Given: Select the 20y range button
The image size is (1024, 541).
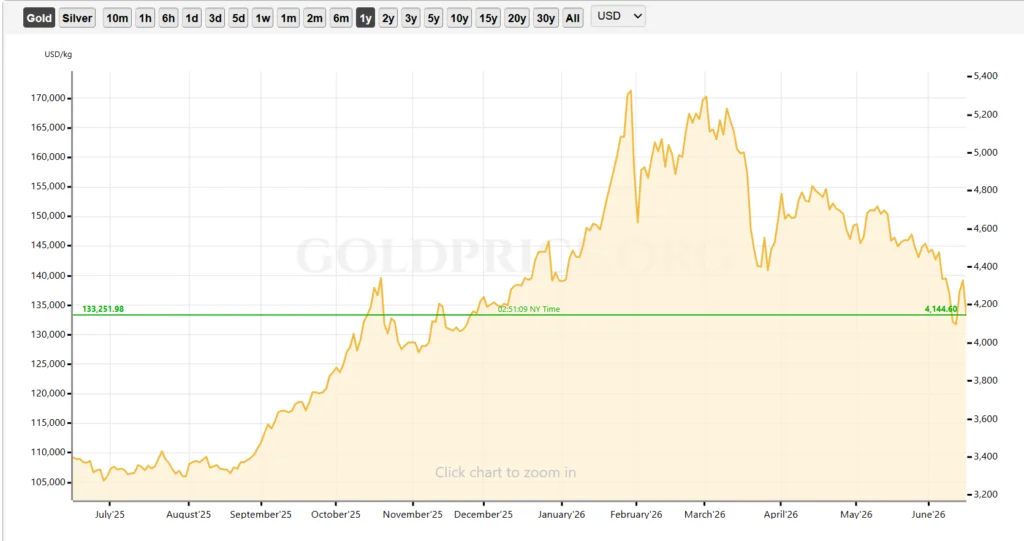Looking at the screenshot, I should click(517, 18).
